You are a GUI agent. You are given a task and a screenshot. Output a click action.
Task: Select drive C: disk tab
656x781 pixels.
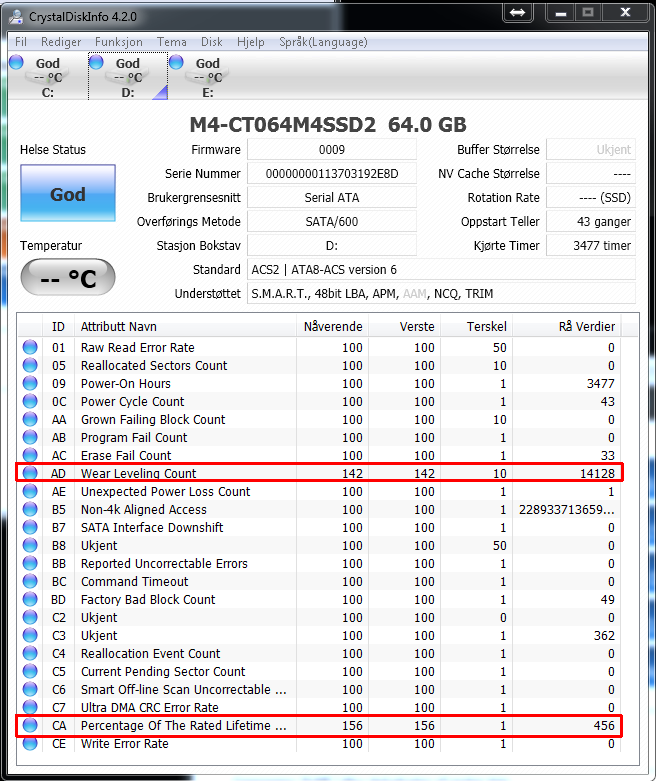pyautogui.click(x=48, y=76)
